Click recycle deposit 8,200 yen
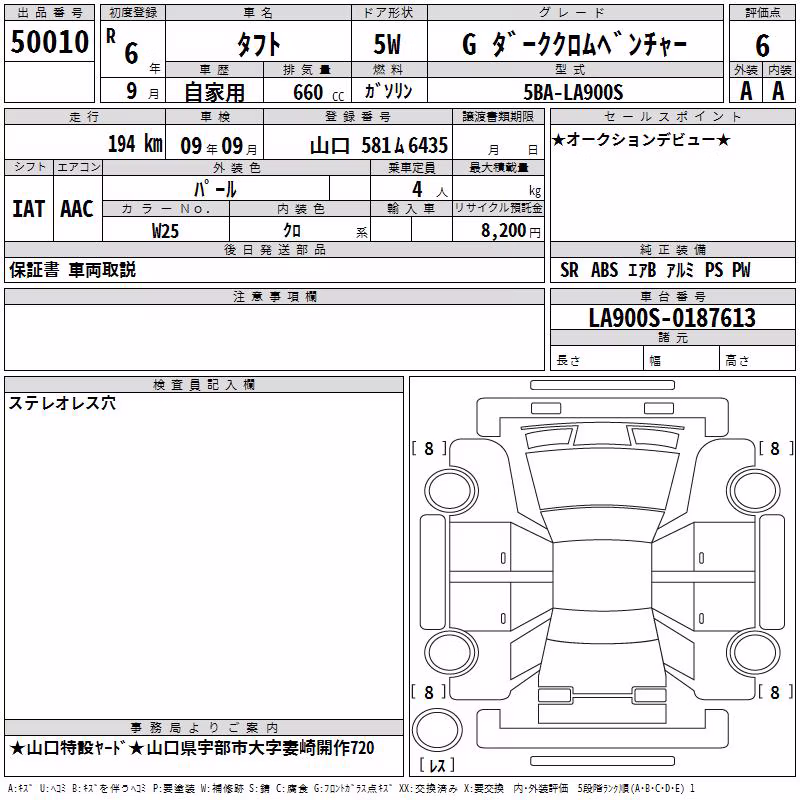 [511, 231]
